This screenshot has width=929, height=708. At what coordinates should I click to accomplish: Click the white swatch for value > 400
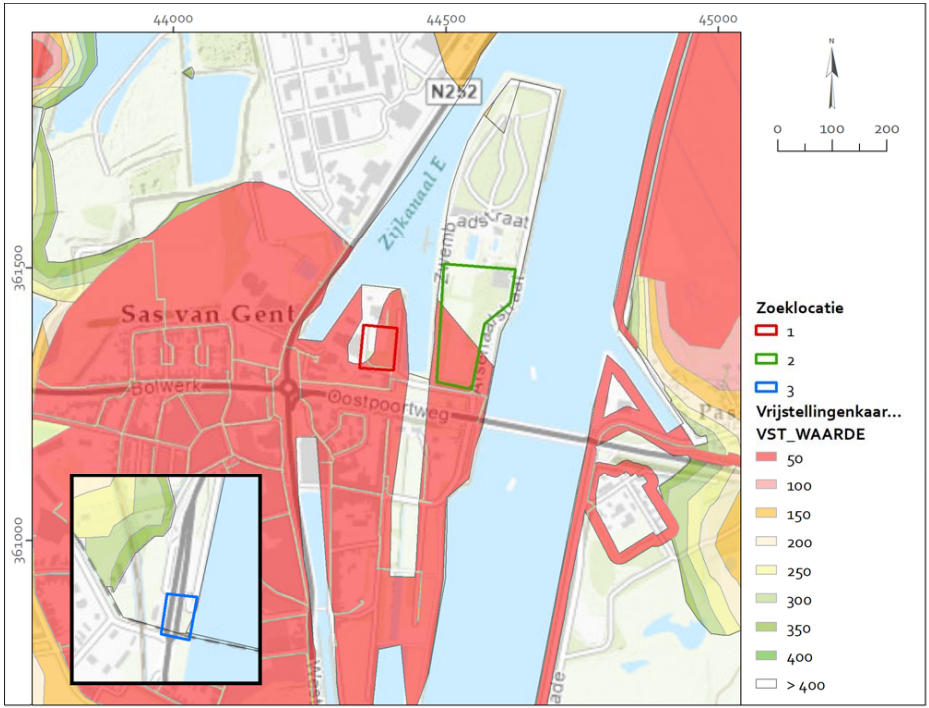click(x=766, y=684)
